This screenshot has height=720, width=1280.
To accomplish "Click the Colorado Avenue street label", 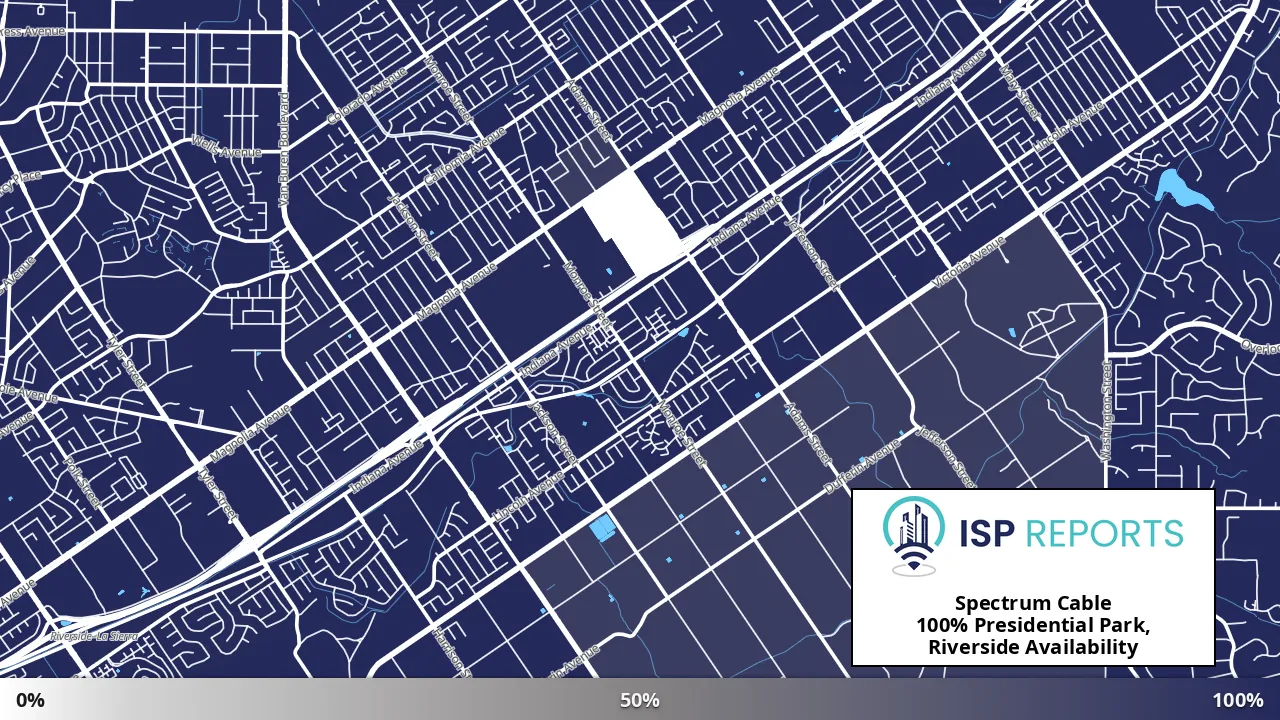I will tap(367, 97).
